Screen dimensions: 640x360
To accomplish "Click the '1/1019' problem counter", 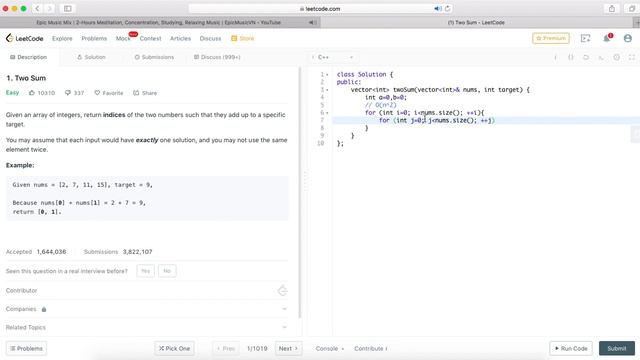I will click(257, 349).
